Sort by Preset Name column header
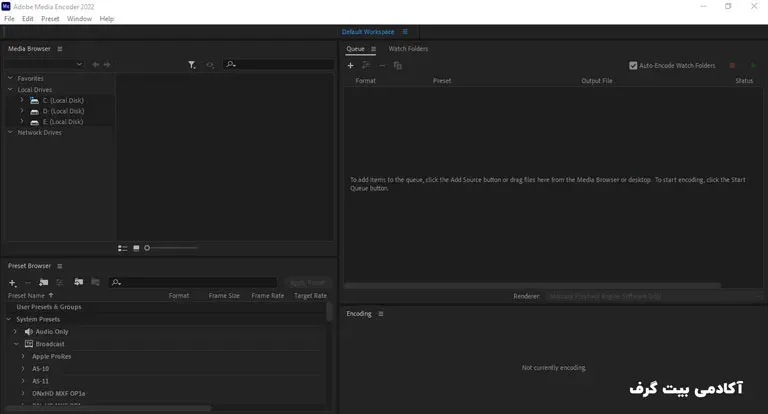This screenshot has height=414, width=768. tap(26, 296)
